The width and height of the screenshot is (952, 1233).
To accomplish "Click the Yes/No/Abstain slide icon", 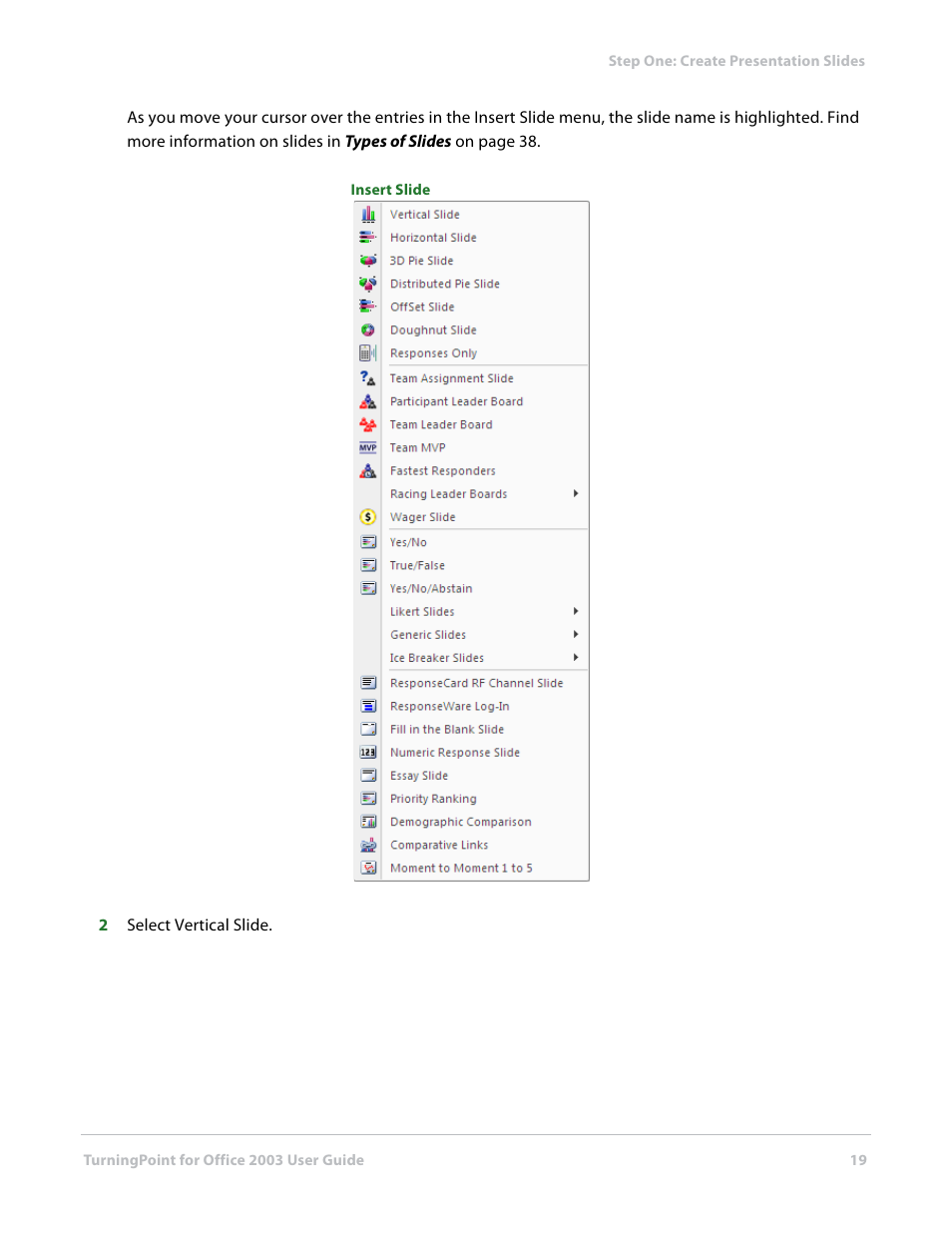I will pyautogui.click(x=368, y=588).
